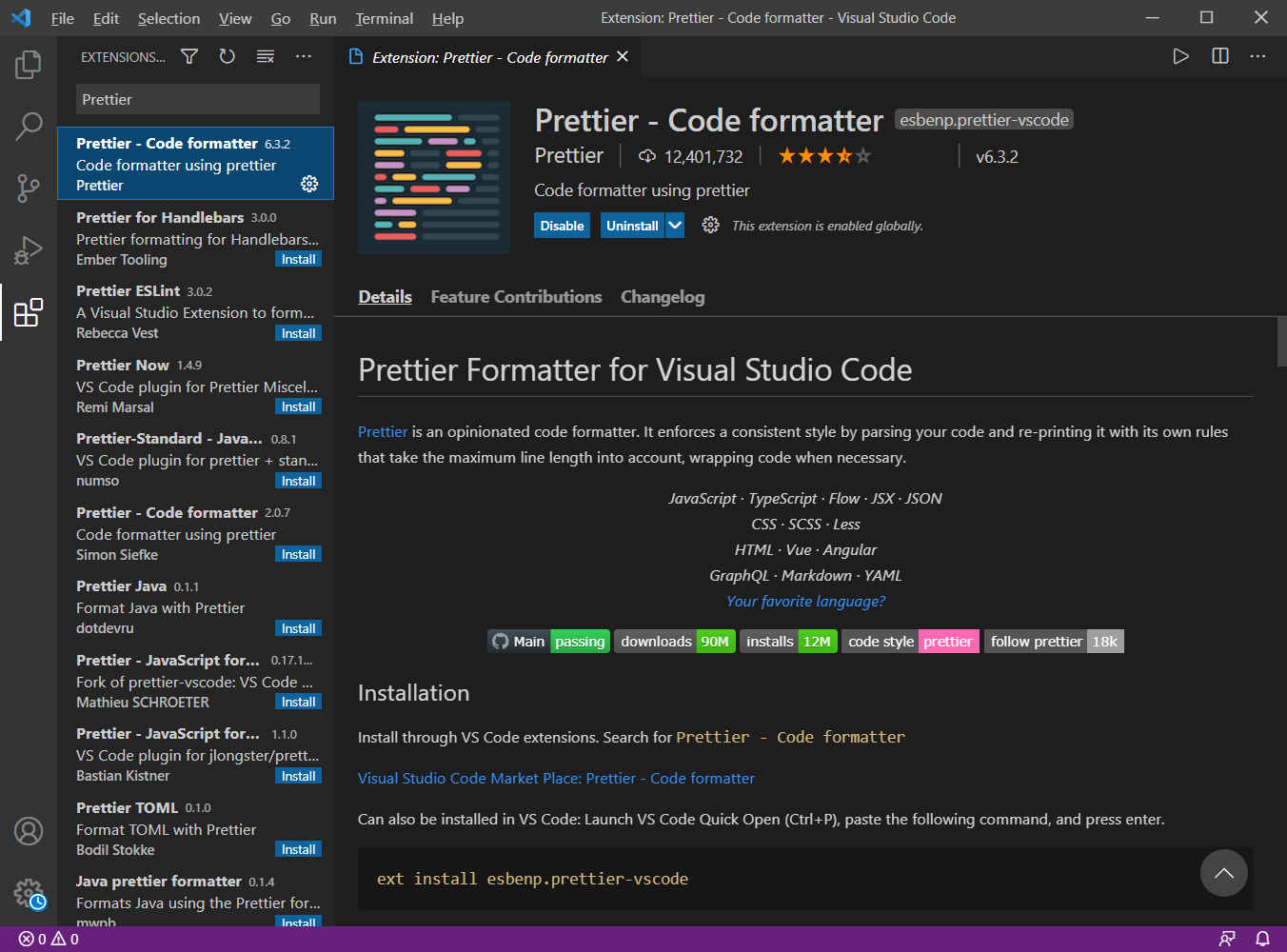Open the Run and Debug view
Image resolution: width=1287 pixels, height=952 pixels.
tap(28, 249)
